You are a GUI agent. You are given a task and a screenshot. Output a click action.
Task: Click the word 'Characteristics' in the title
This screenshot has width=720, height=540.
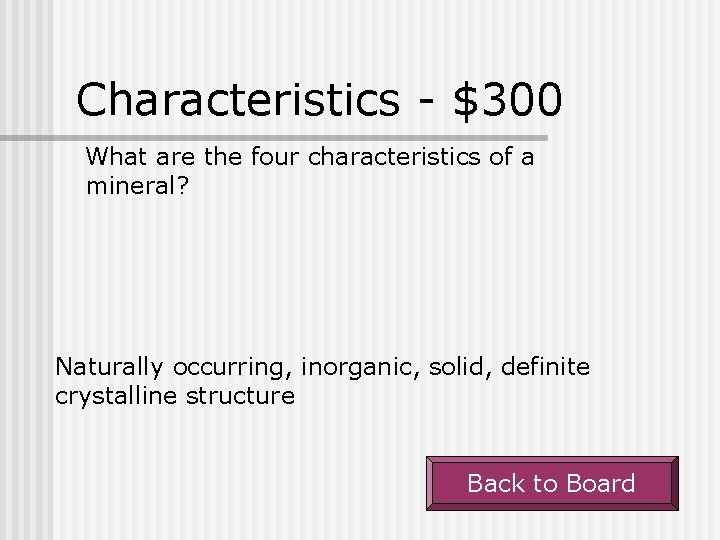(238, 99)
